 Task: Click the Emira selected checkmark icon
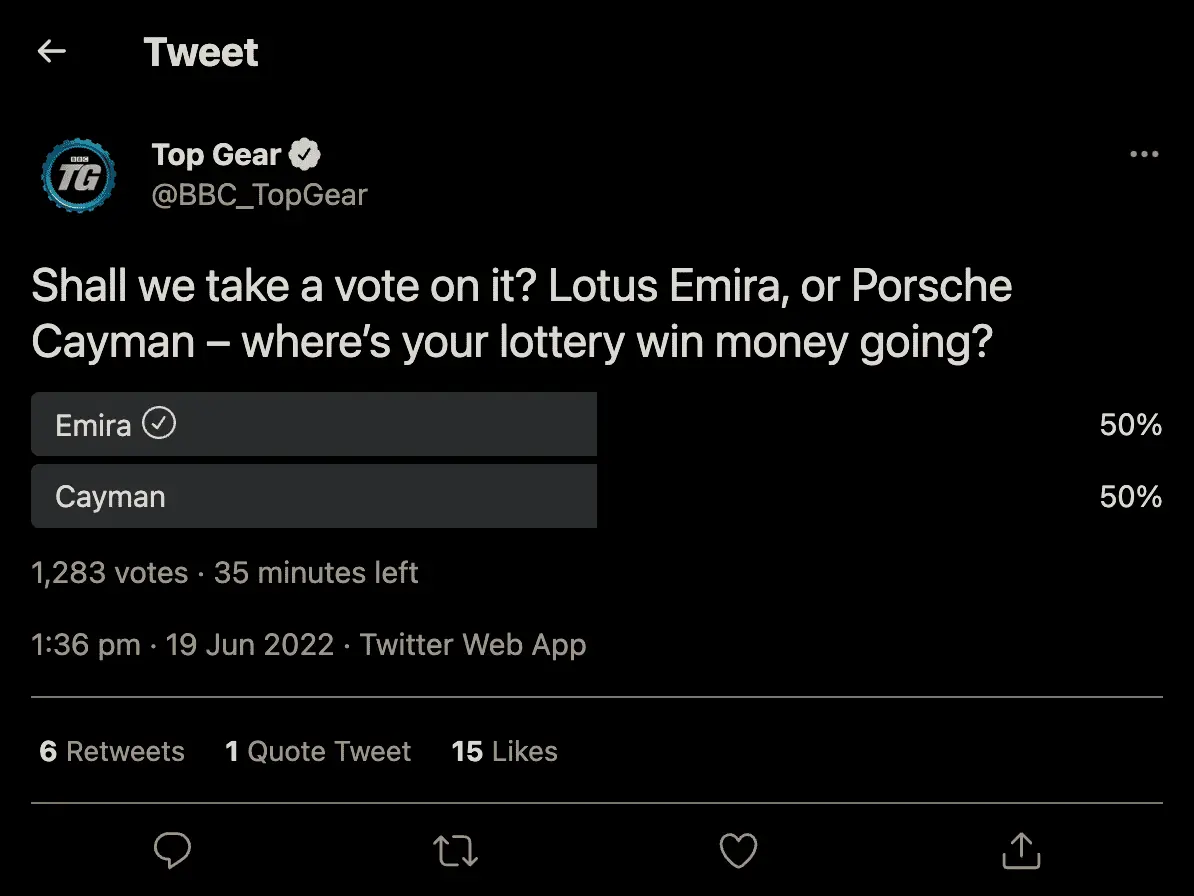coord(159,424)
